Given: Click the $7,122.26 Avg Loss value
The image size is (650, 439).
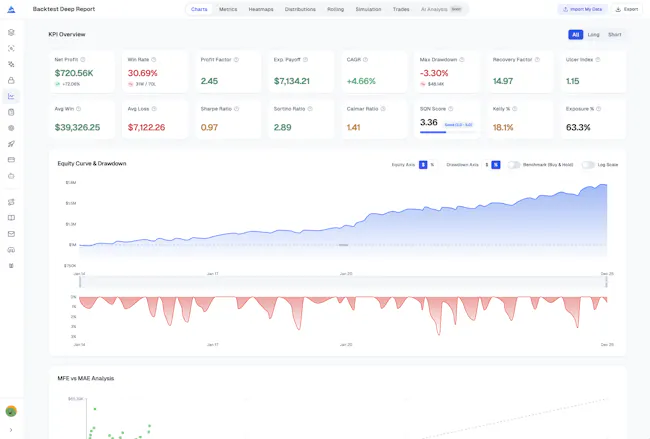Looking at the screenshot, I should coord(146,128).
